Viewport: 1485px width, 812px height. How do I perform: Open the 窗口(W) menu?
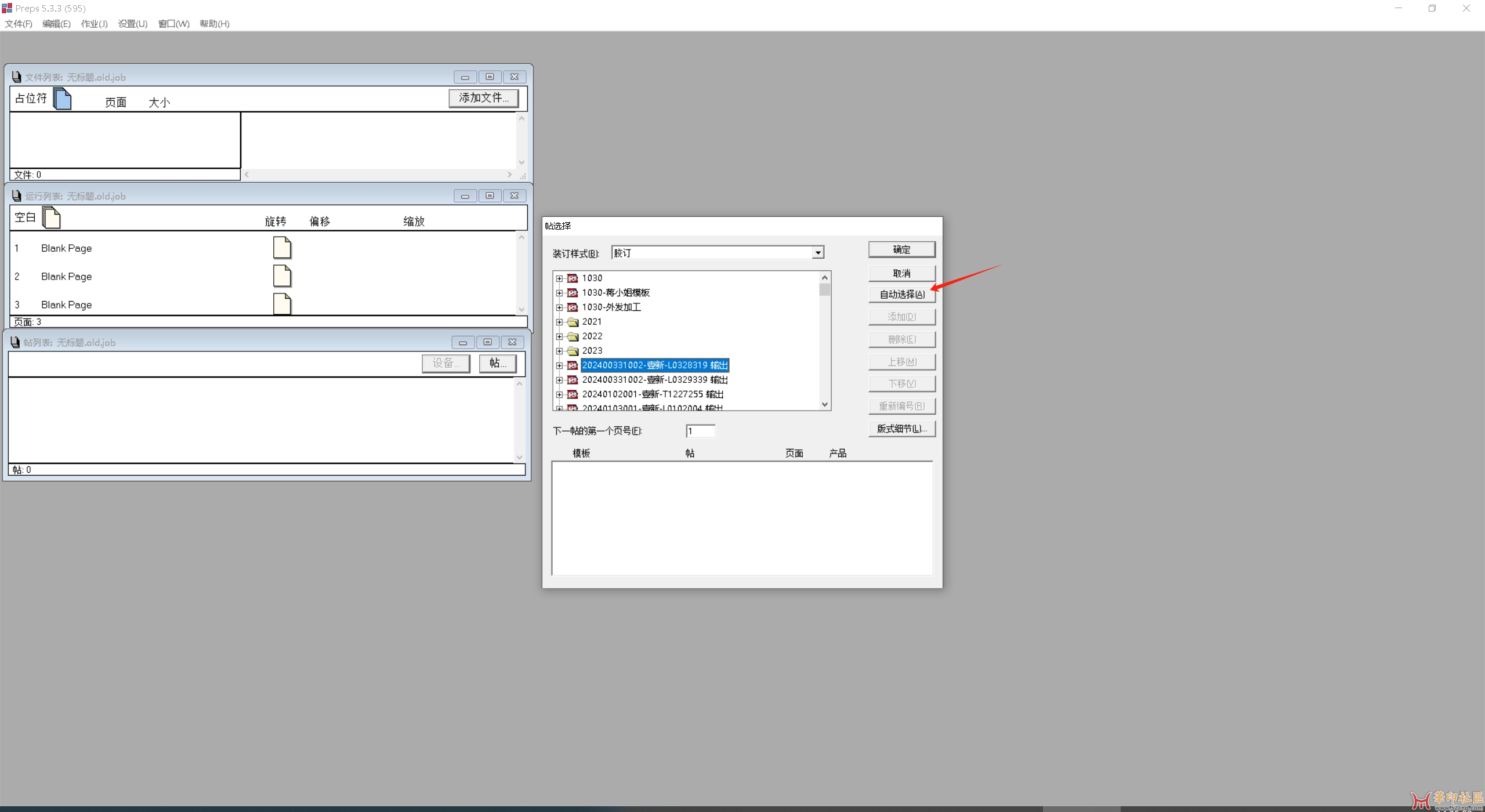click(x=173, y=24)
